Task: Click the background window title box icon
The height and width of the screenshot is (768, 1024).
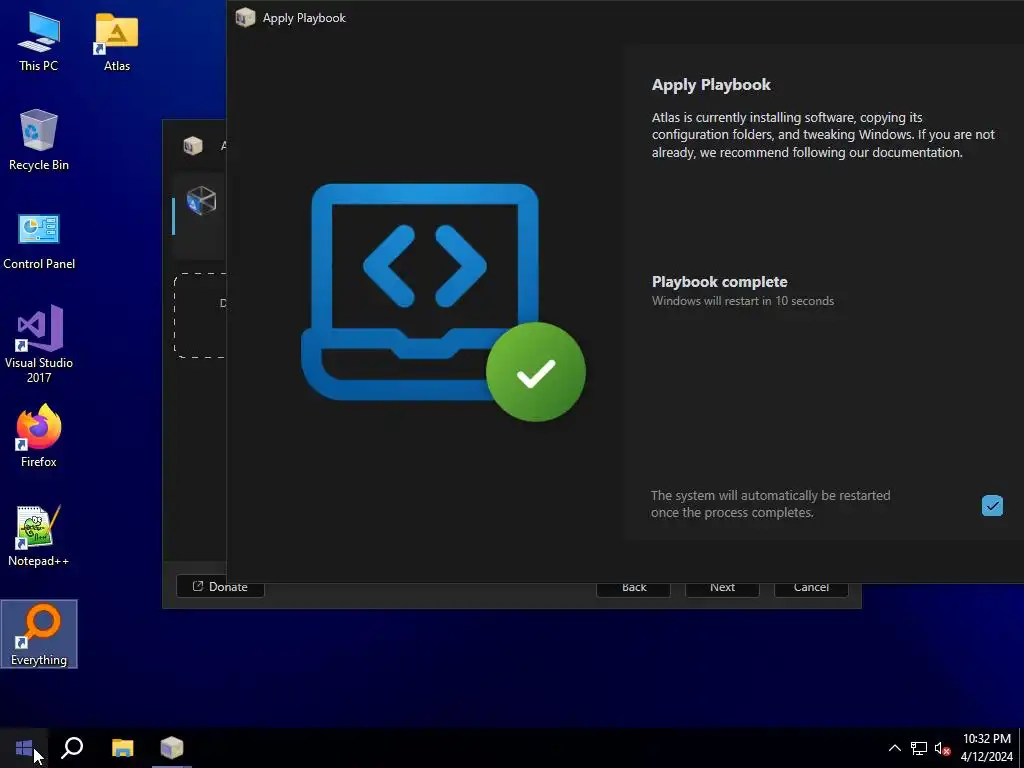Action: click(193, 145)
